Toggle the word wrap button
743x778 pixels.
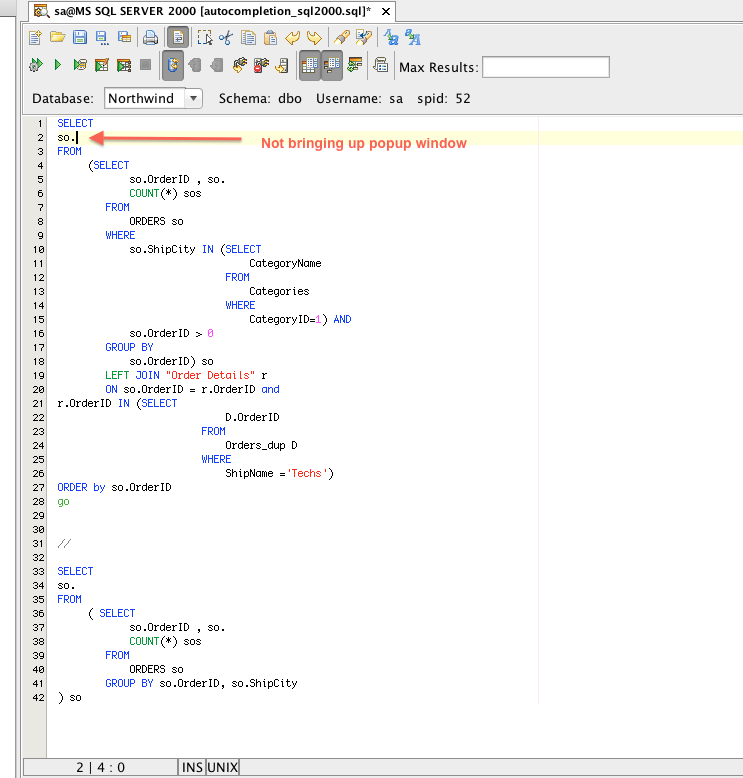(x=178, y=38)
